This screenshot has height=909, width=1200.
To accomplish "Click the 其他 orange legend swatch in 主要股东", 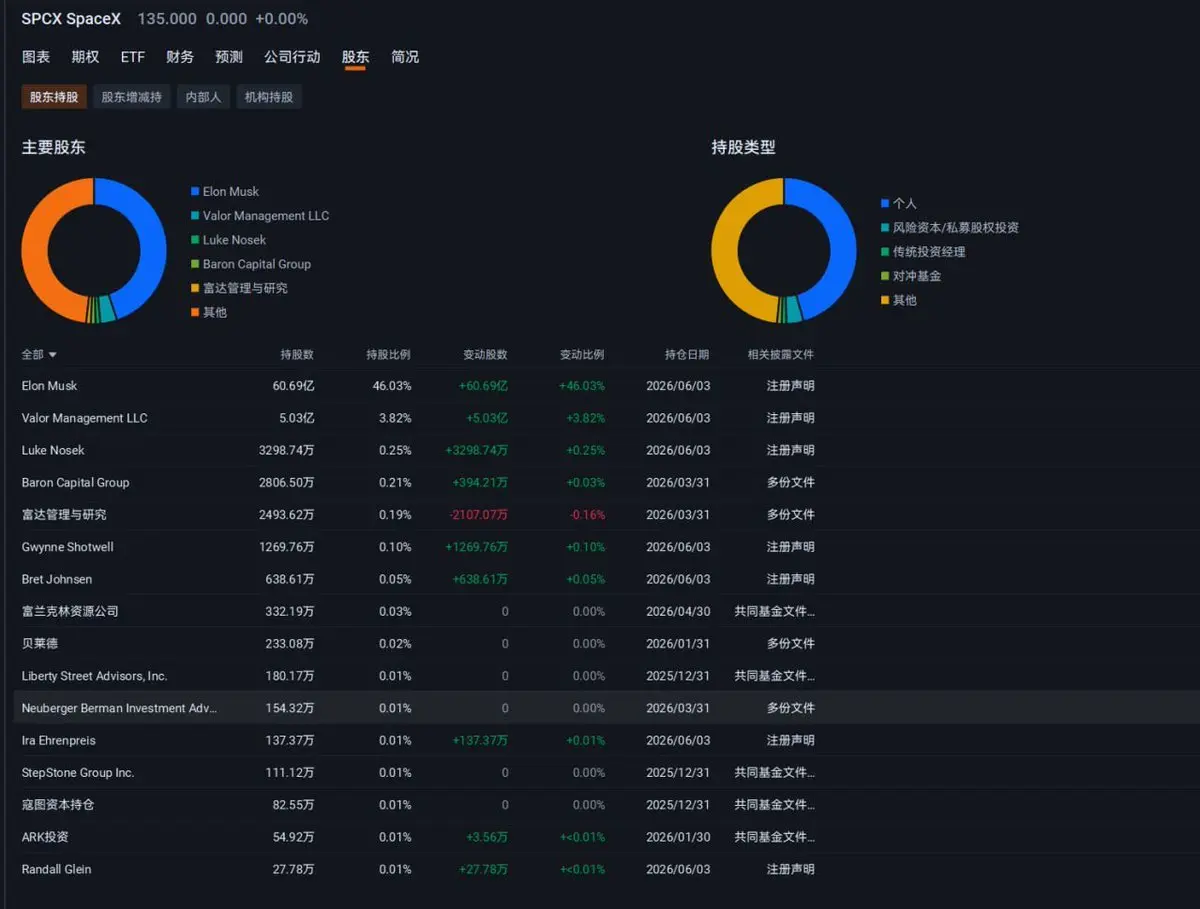I will (195, 312).
